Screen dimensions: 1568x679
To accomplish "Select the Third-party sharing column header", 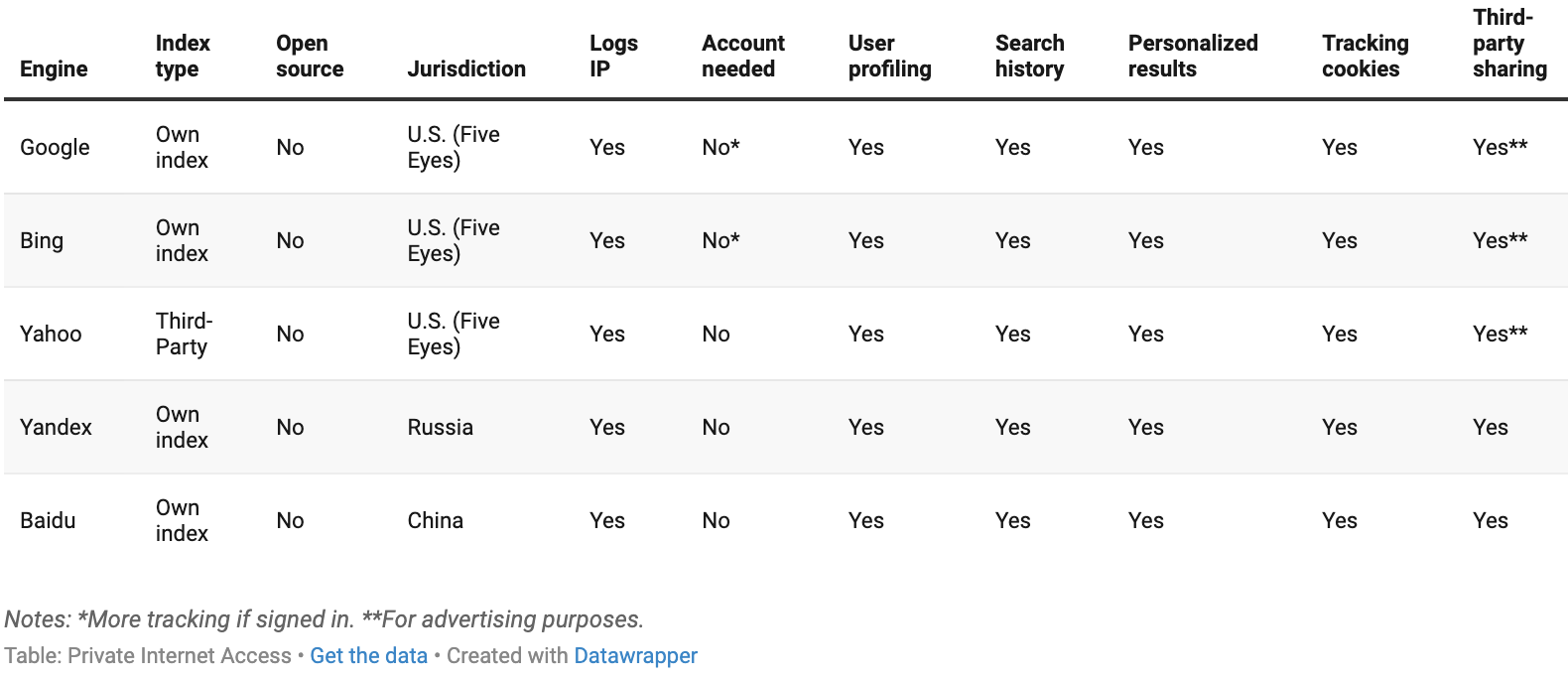I will click(1509, 43).
